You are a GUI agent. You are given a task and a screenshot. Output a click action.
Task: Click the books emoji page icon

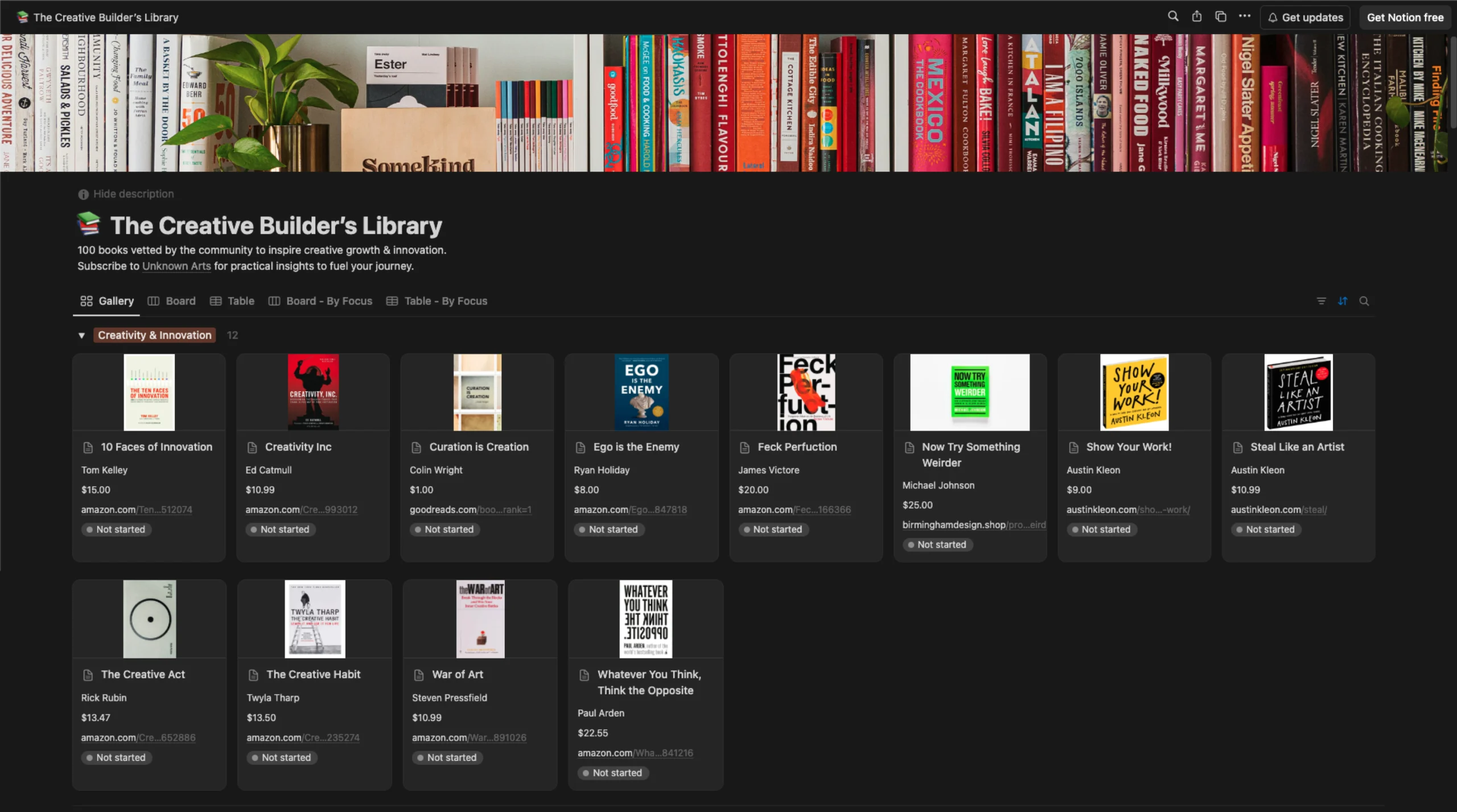pos(89,224)
